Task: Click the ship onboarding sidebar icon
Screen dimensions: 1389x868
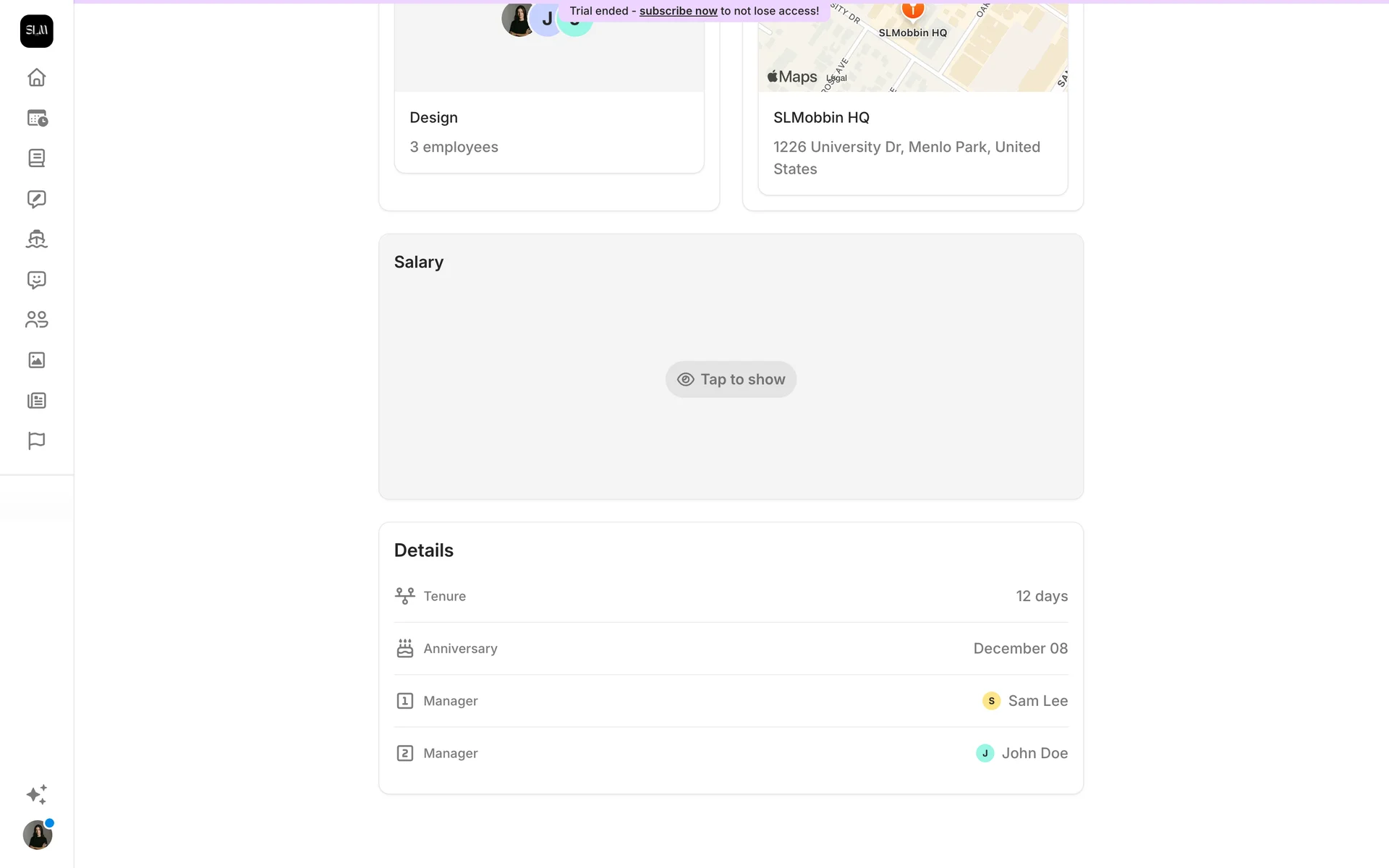Action: click(37, 239)
